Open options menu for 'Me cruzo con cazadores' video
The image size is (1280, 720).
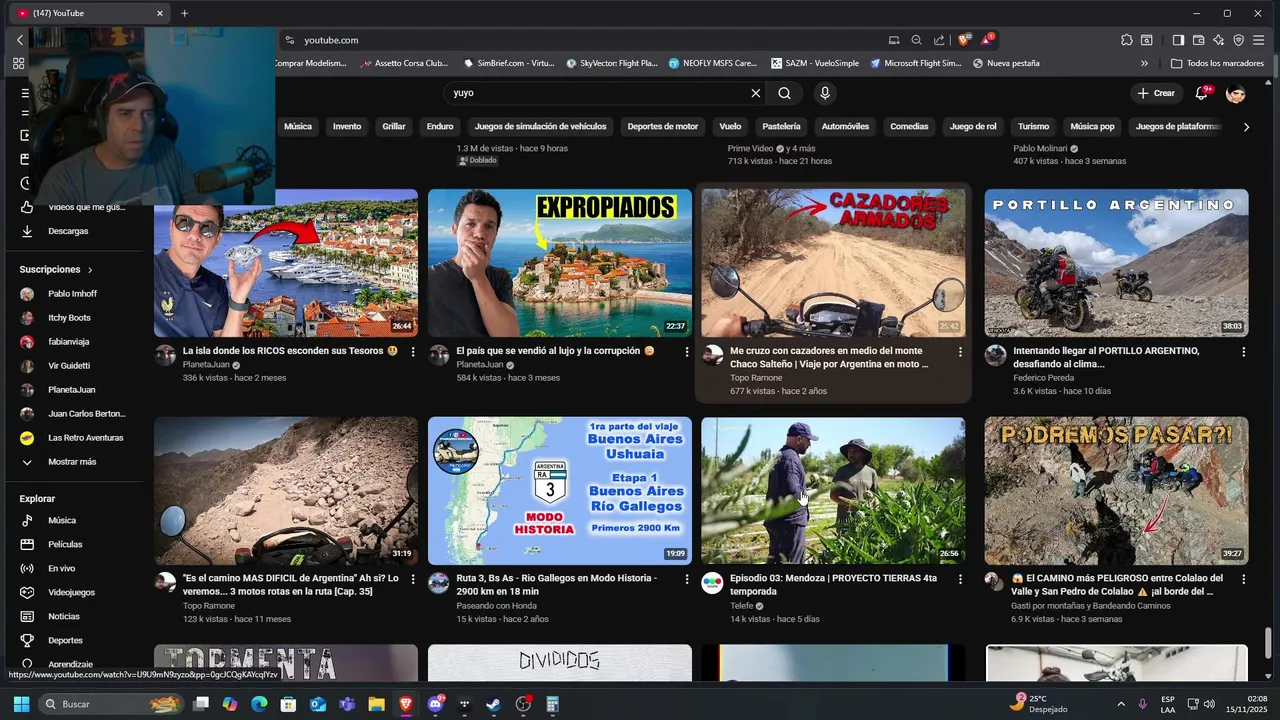click(x=960, y=352)
